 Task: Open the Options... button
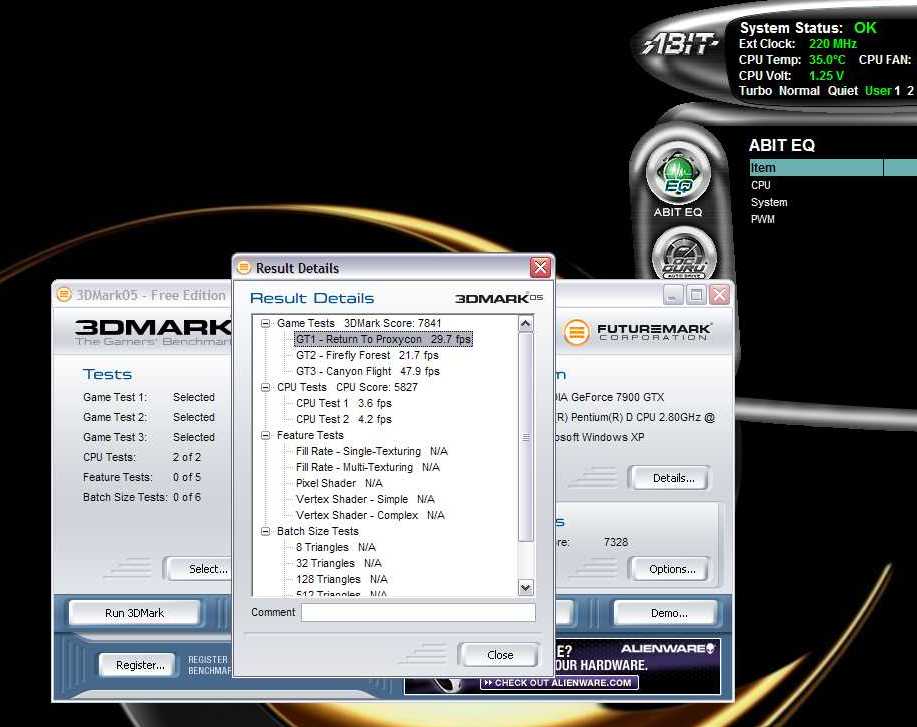click(x=671, y=568)
